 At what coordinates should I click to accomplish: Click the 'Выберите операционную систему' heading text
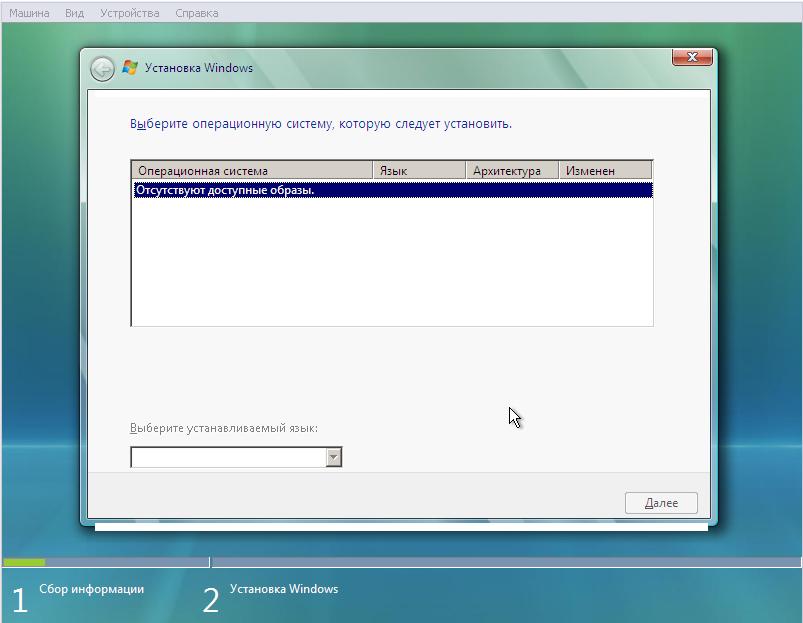321,124
